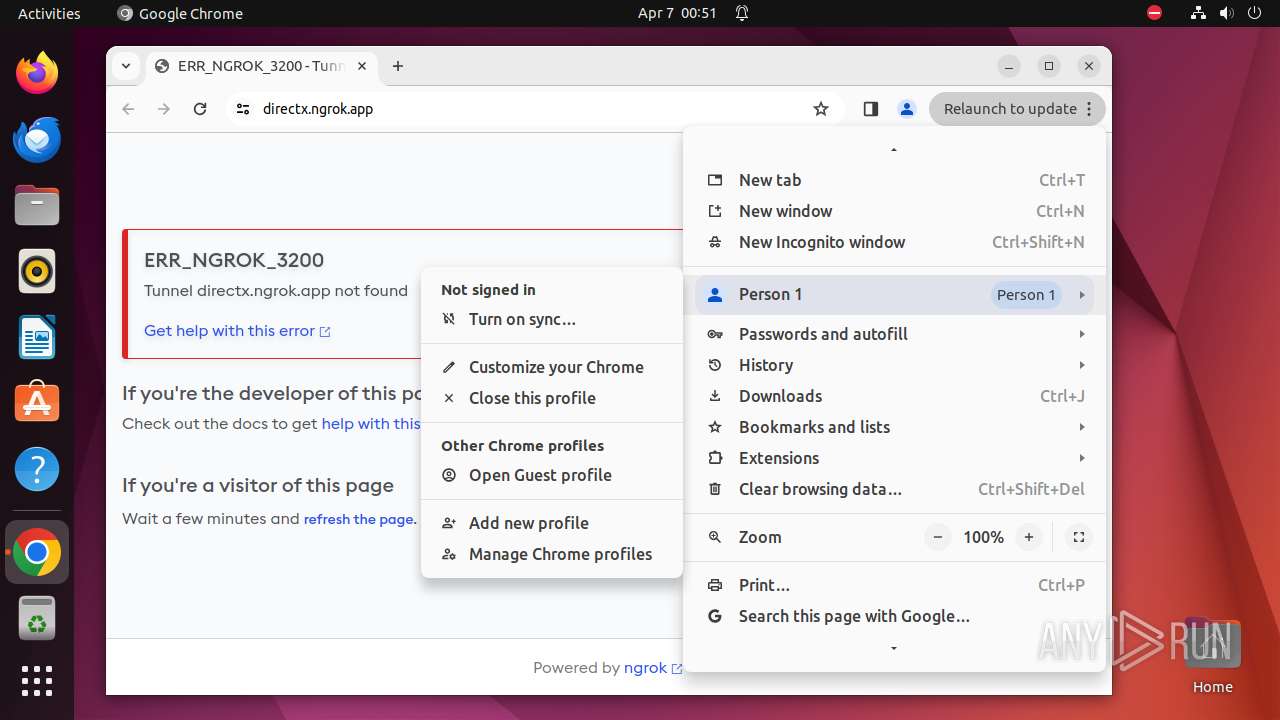Click the 100% zoom level value
The width and height of the screenshot is (1280, 720).
tap(983, 537)
